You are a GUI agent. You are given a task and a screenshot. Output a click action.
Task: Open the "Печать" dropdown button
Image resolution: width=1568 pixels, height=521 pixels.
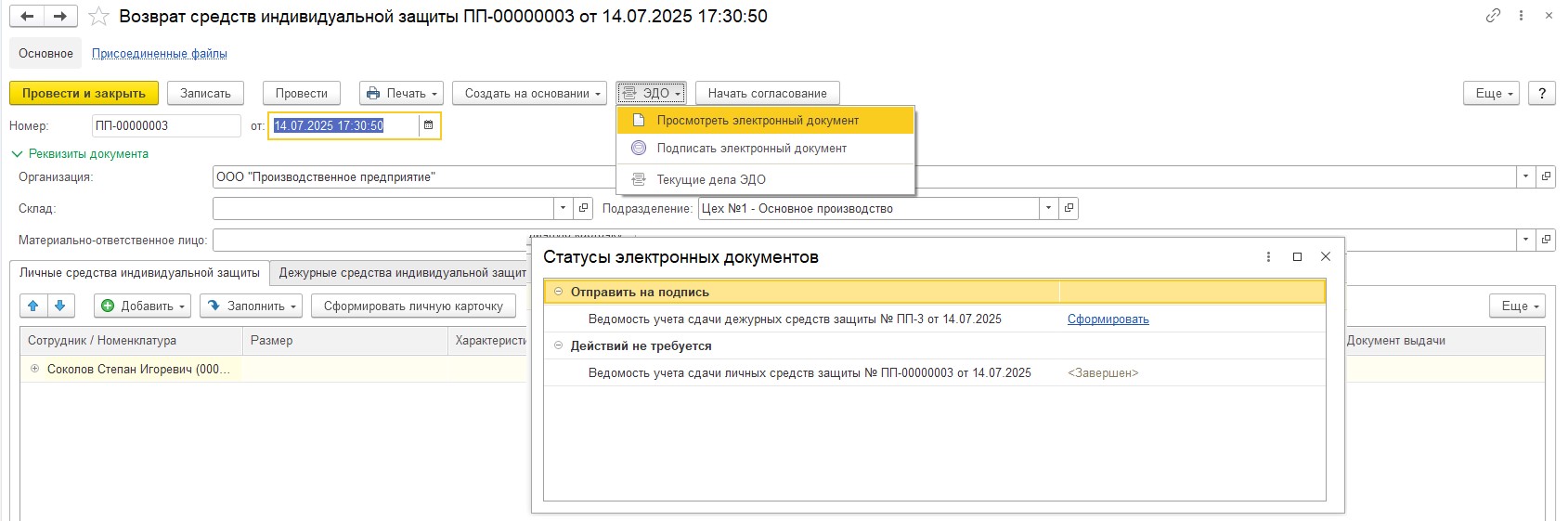coord(401,93)
